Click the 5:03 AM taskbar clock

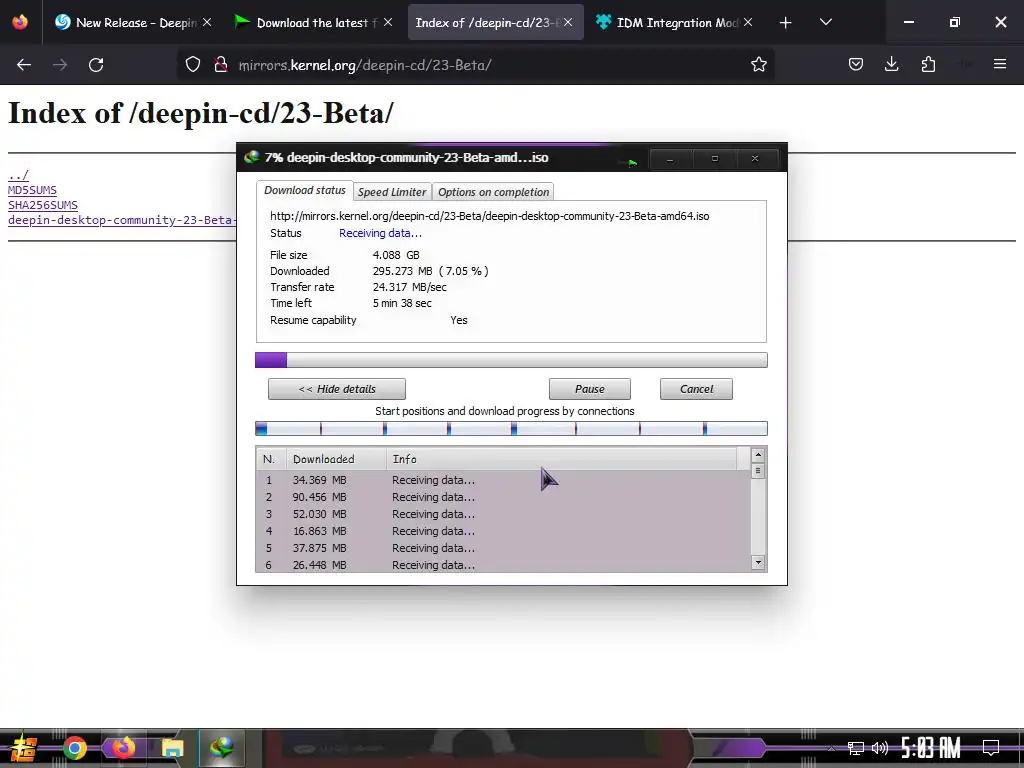[x=931, y=748]
